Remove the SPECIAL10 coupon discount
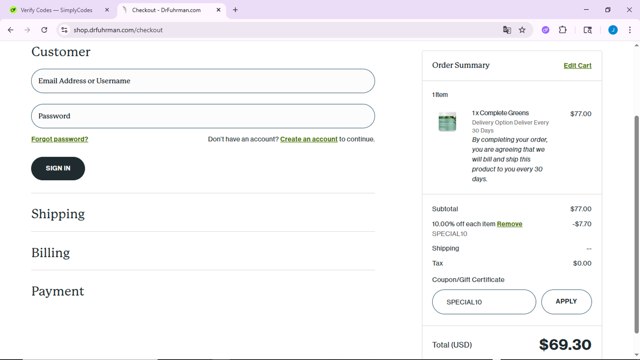 pos(509,224)
